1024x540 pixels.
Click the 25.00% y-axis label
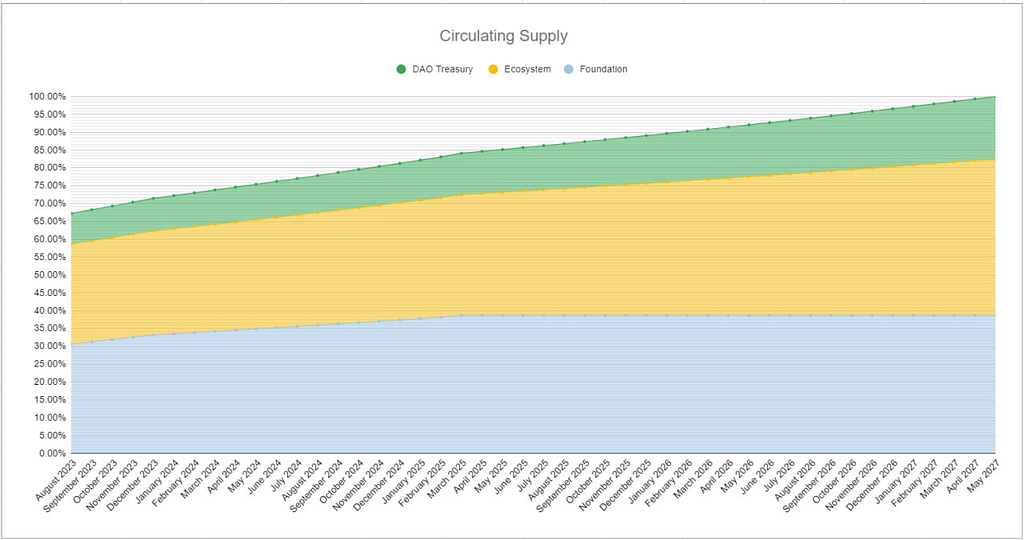[49, 364]
